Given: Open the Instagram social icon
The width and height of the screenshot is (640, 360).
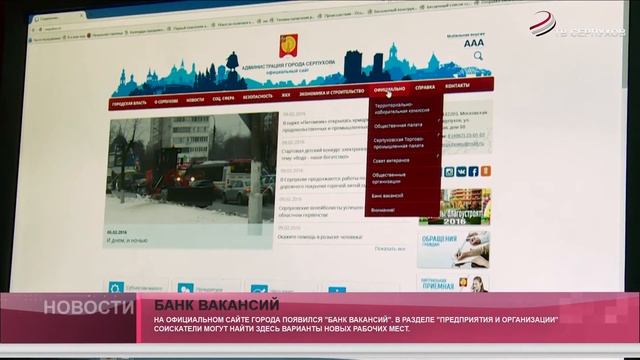Looking at the screenshot, I should pyautogui.click(x=449, y=172).
